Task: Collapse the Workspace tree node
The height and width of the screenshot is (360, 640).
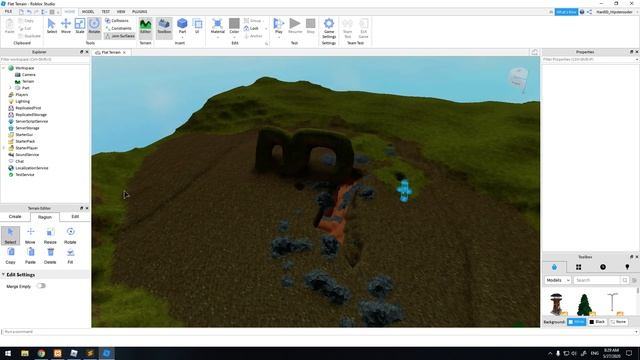Action: (x=4, y=68)
